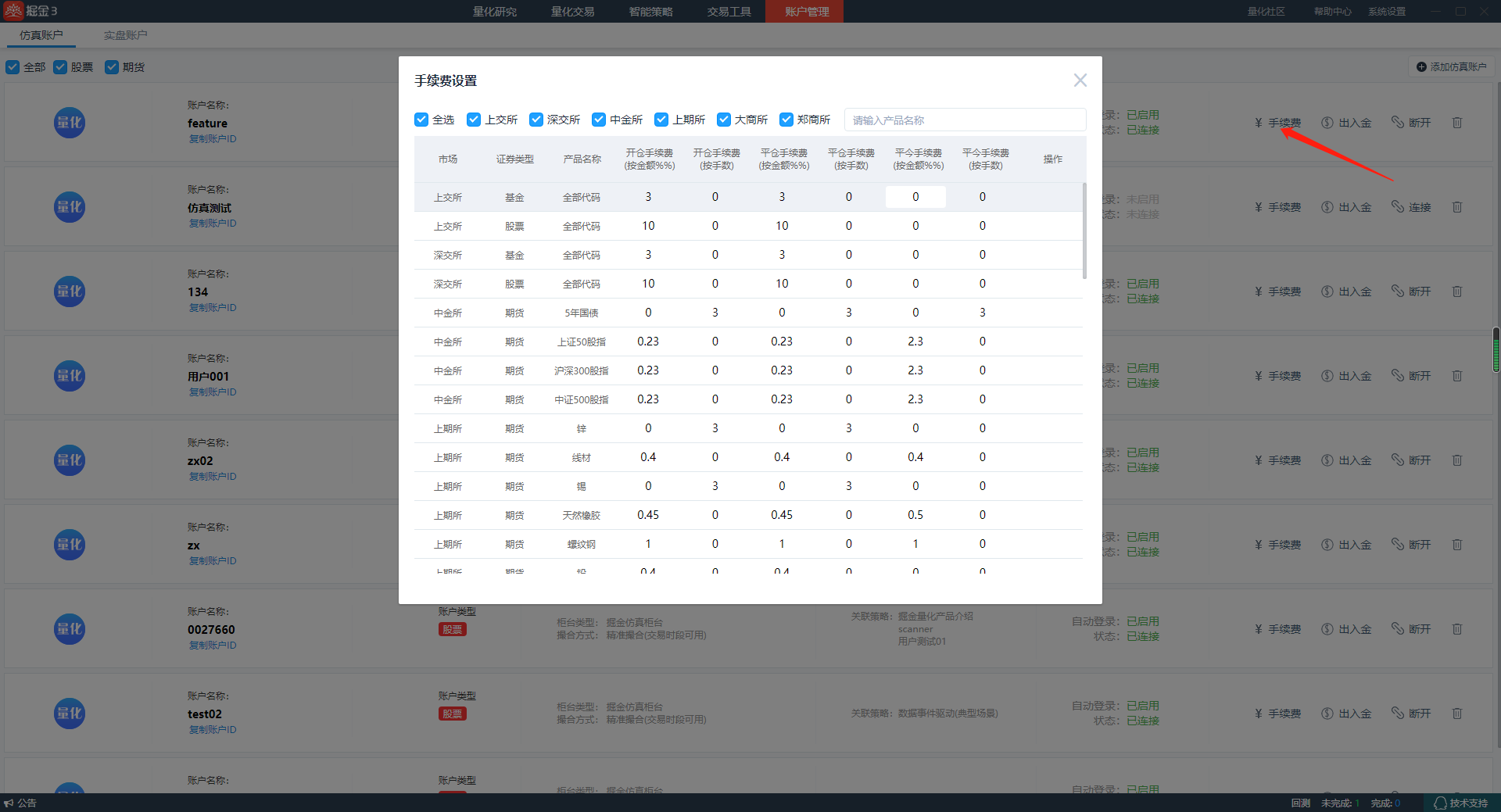Toggle the 全部 account filter checkbox
The image size is (1501, 812).
coord(13,67)
